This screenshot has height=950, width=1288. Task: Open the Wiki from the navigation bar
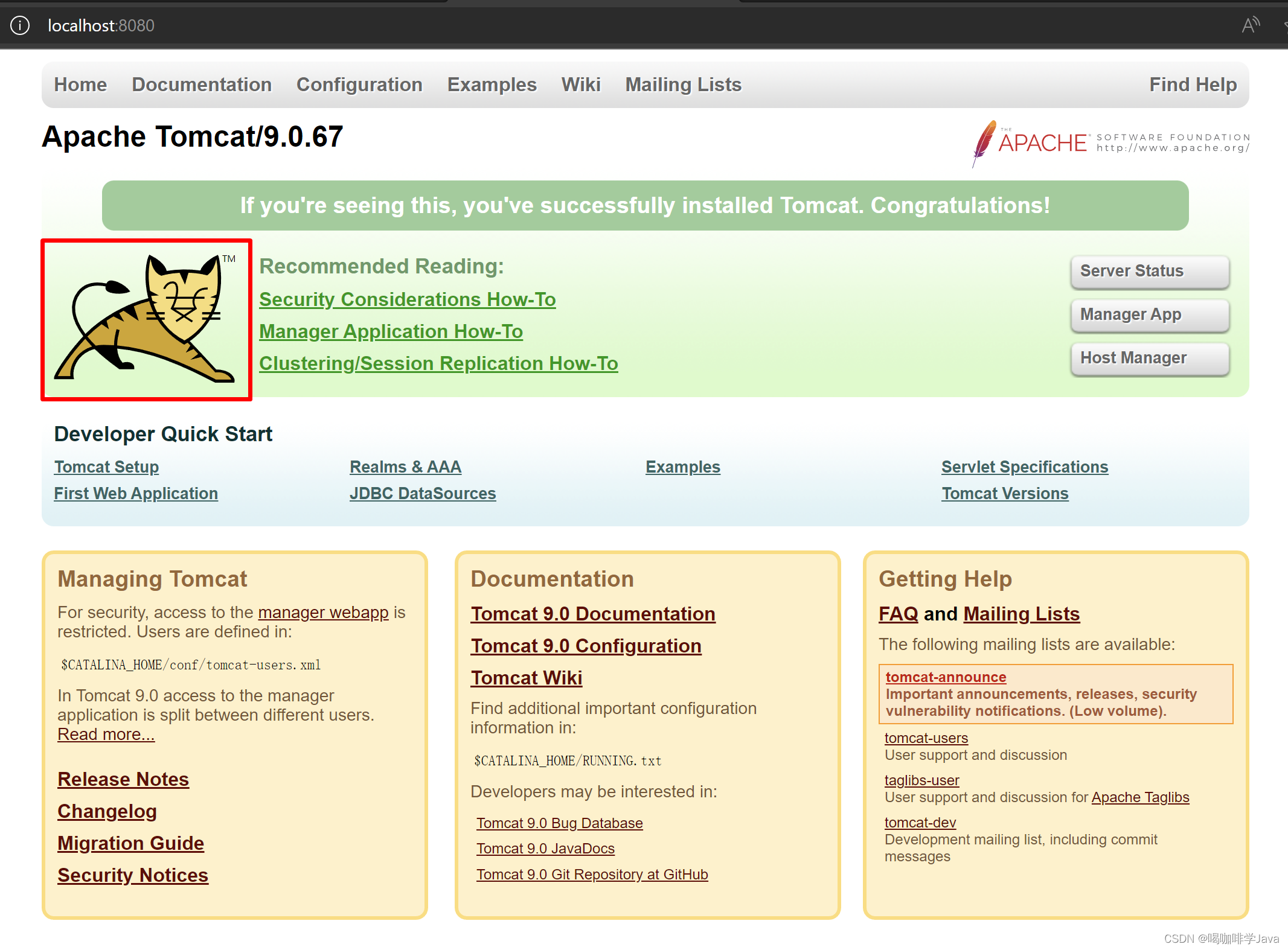coord(581,84)
